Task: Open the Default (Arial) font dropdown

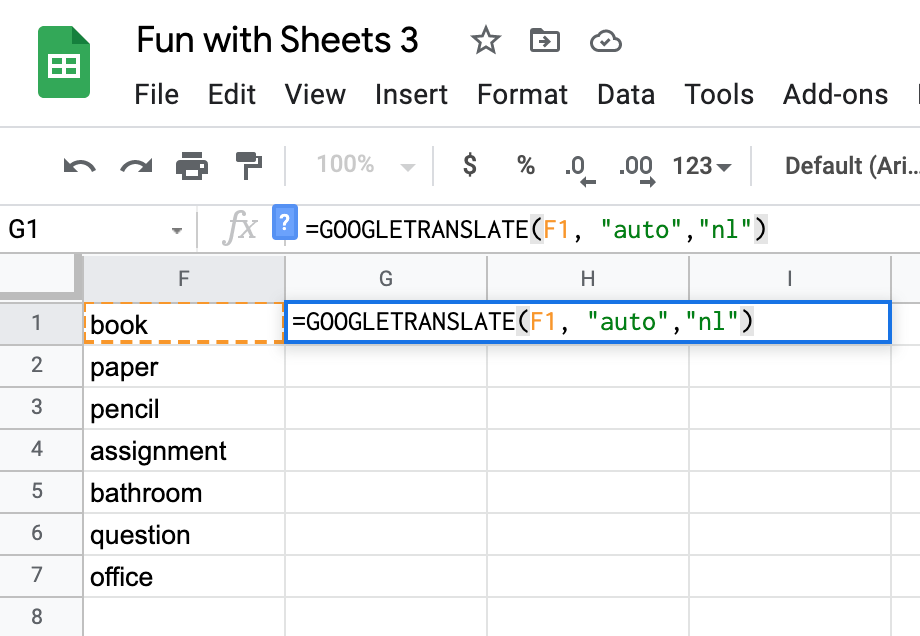Action: (850, 166)
